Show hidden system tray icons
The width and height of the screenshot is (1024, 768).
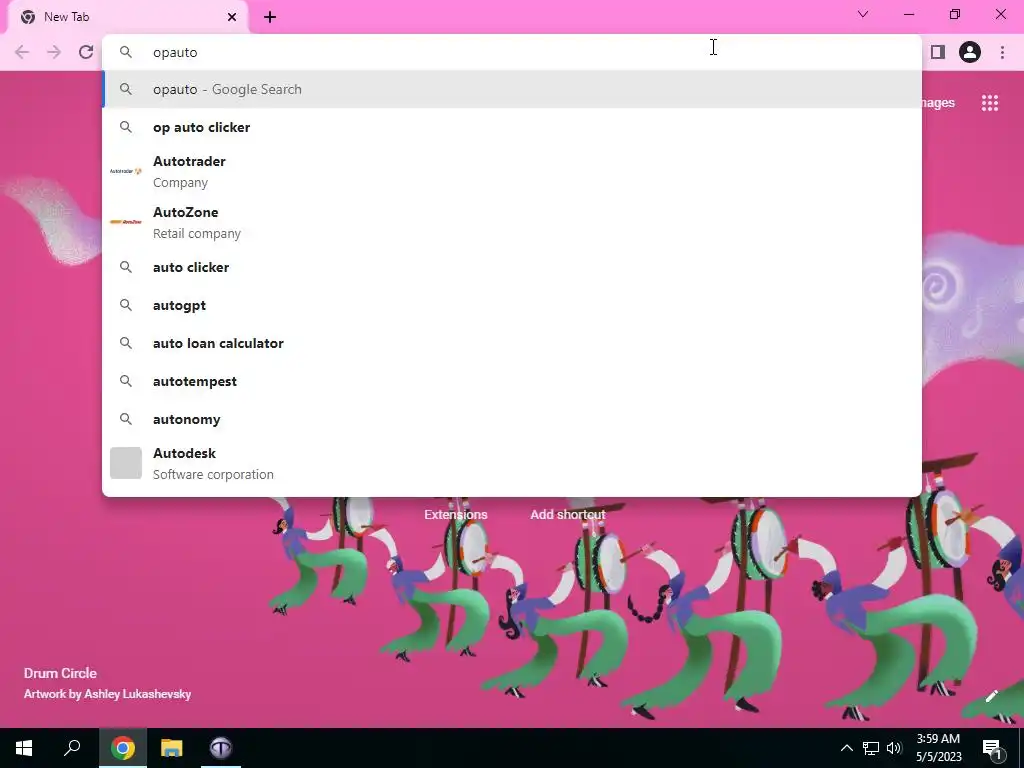846,748
